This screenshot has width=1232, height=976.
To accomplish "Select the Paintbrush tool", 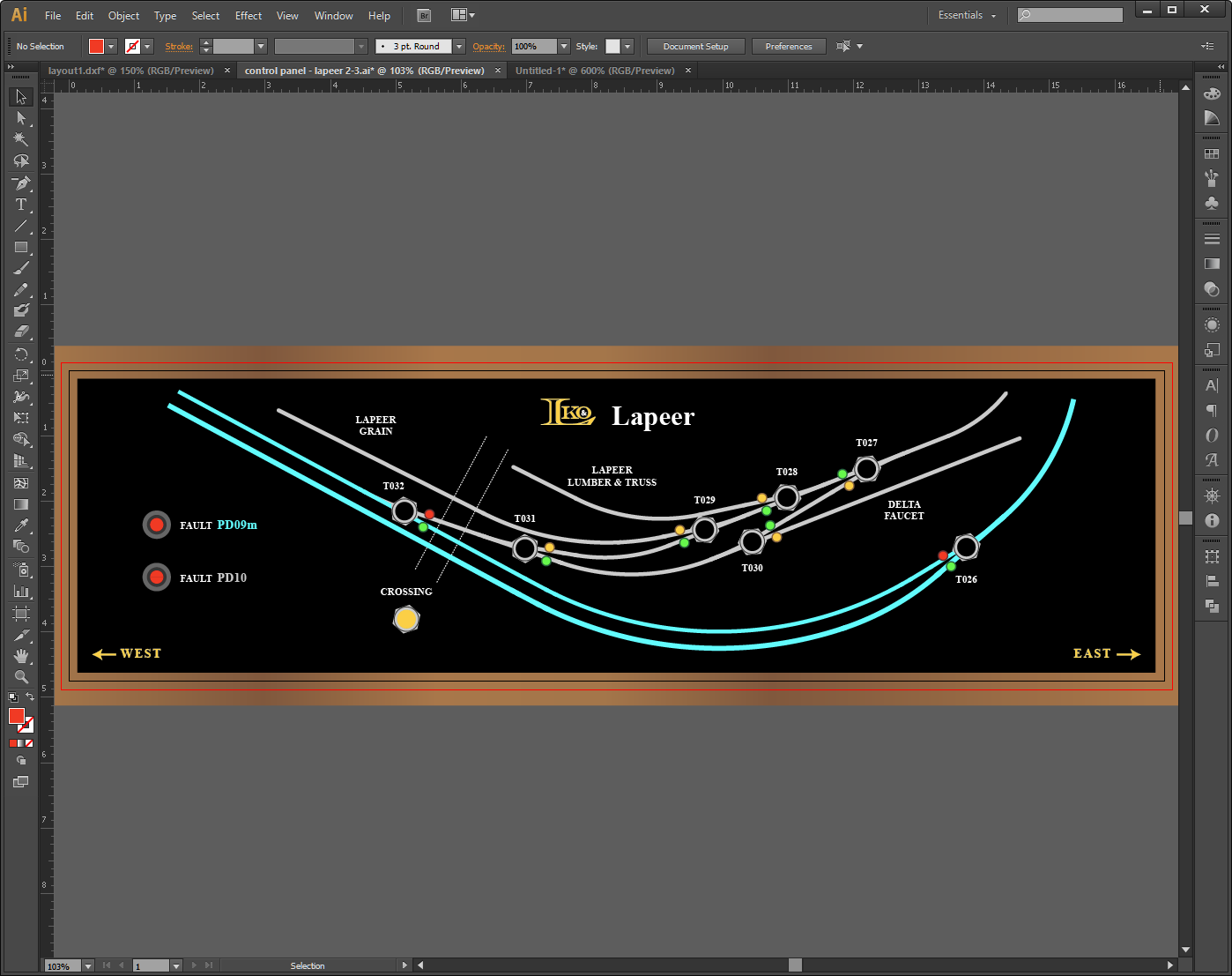I will [x=21, y=268].
